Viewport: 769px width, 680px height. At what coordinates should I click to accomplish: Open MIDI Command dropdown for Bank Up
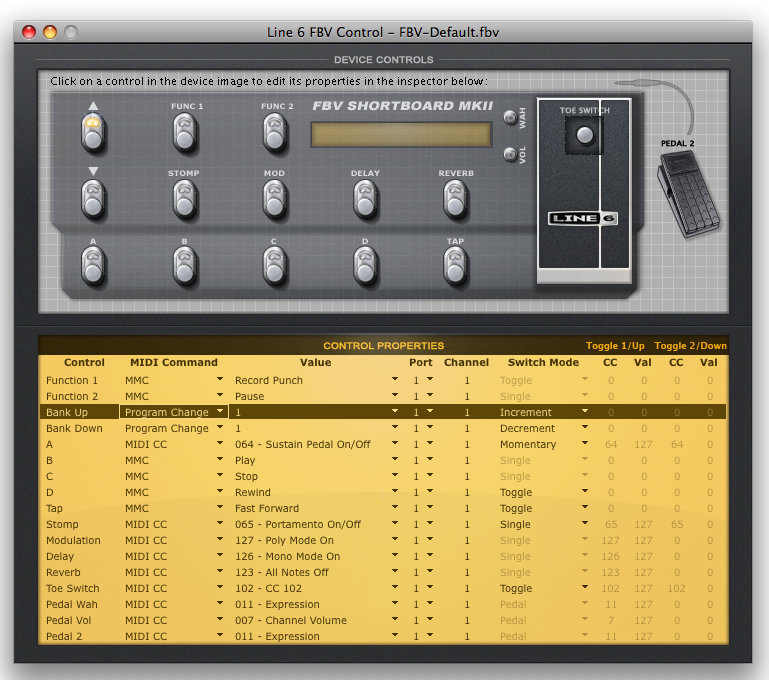point(220,411)
